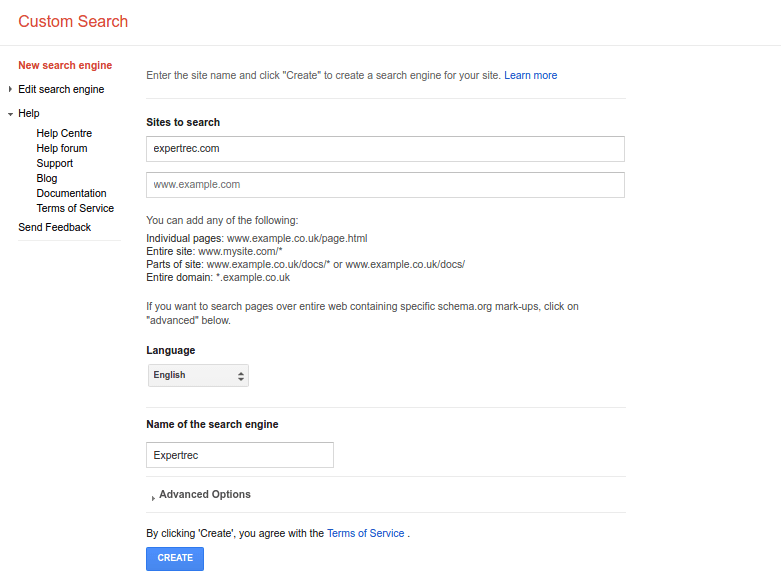Click the Custom Search logo title
The width and height of the screenshot is (781, 583).
(73, 21)
